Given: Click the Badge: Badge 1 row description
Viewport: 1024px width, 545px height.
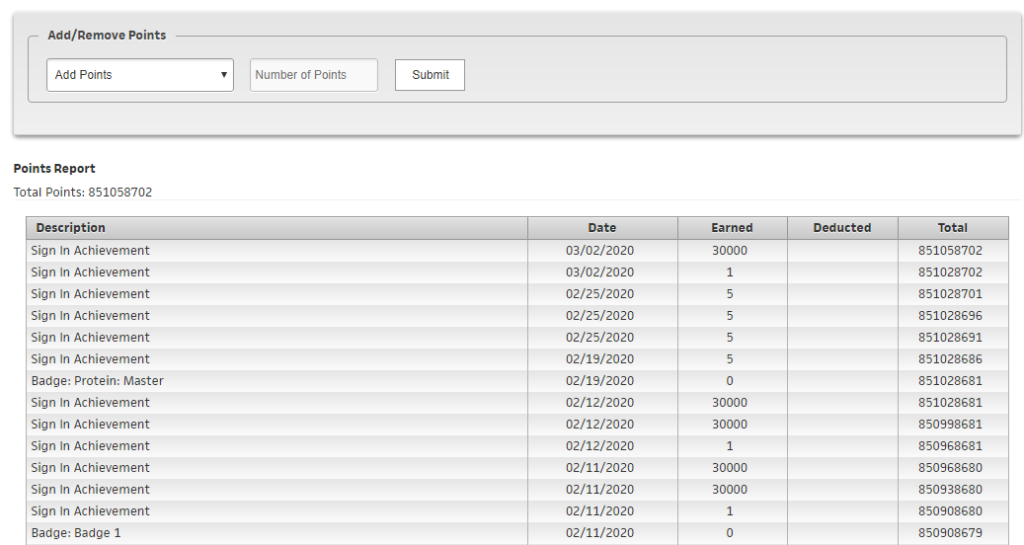Looking at the screenshot, I should 76,533.
